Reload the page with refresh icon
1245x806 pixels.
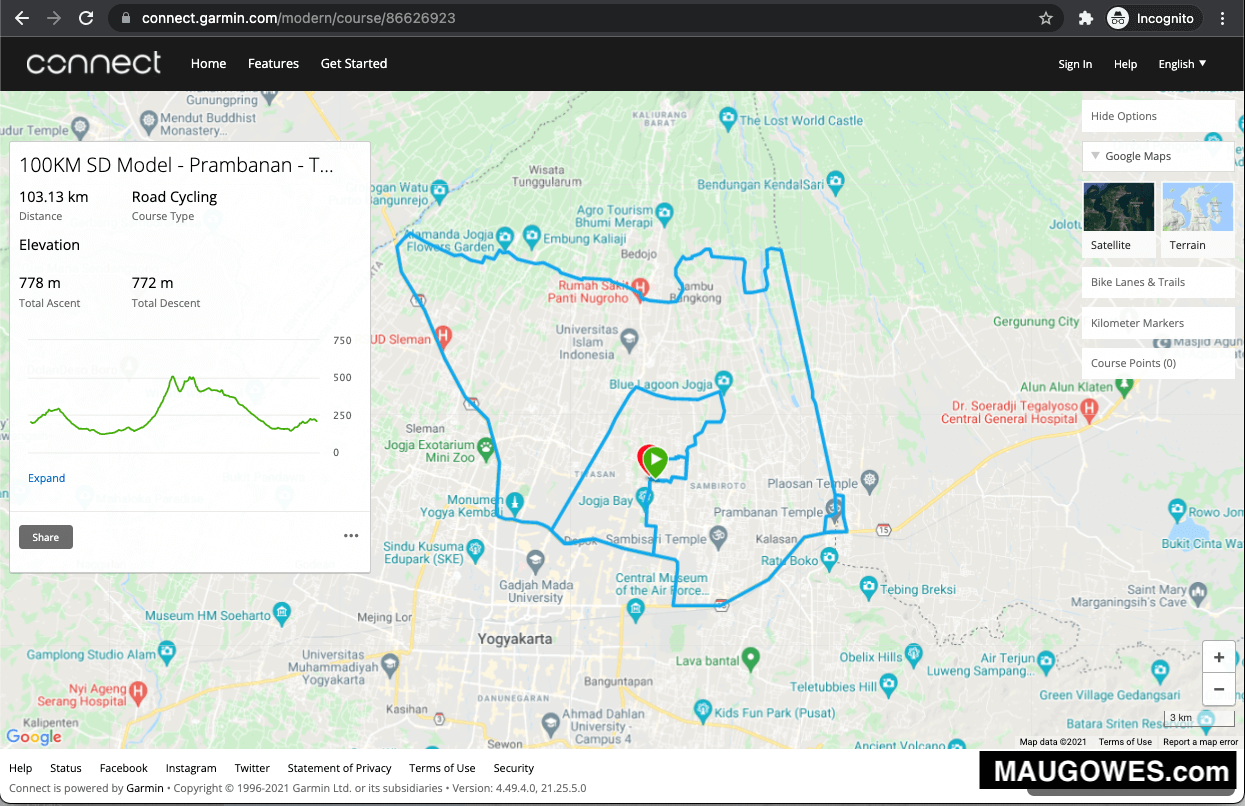tap(86, 18)
